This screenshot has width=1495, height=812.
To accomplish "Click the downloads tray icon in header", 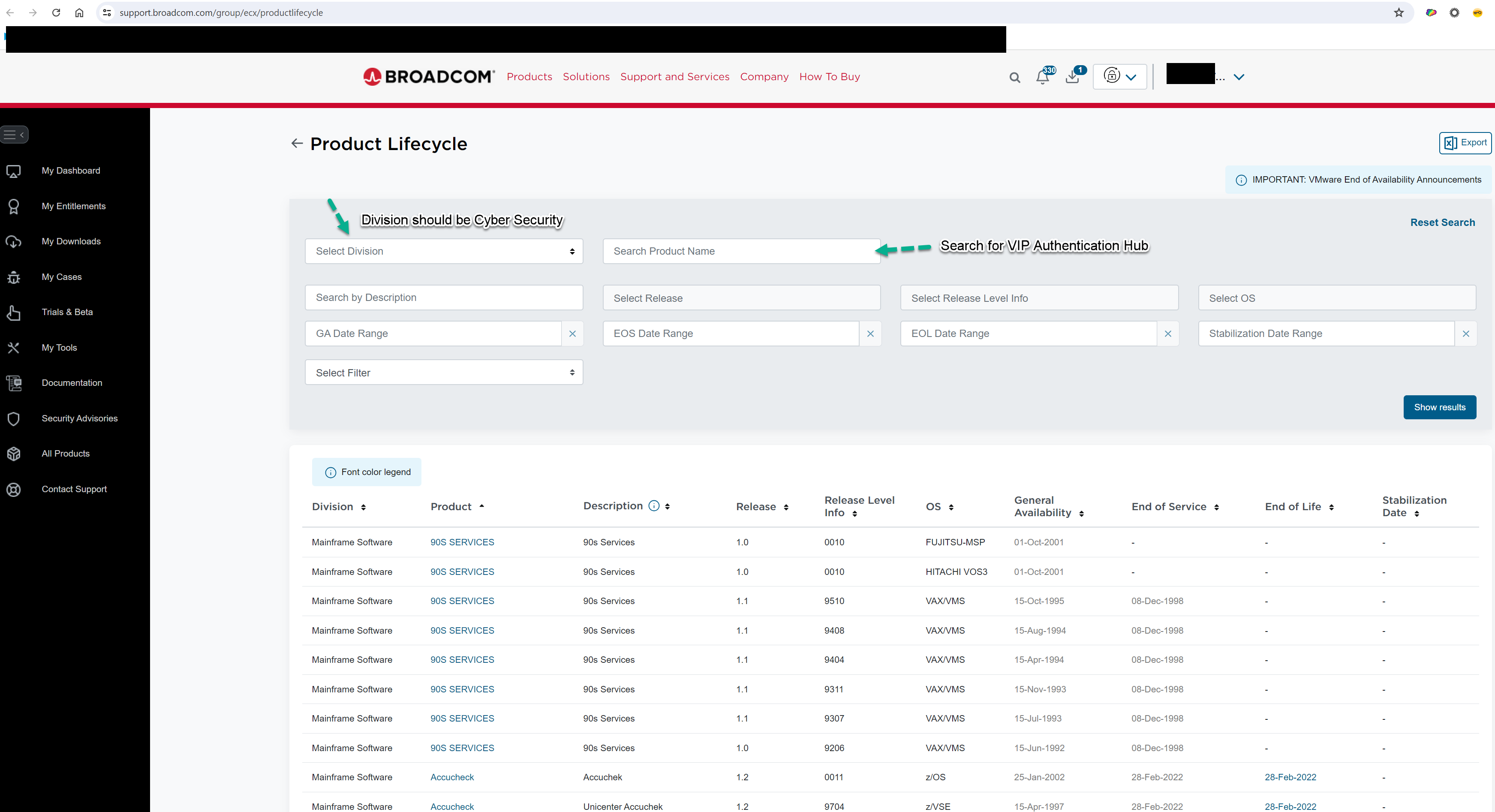I will pos(1073,77).
